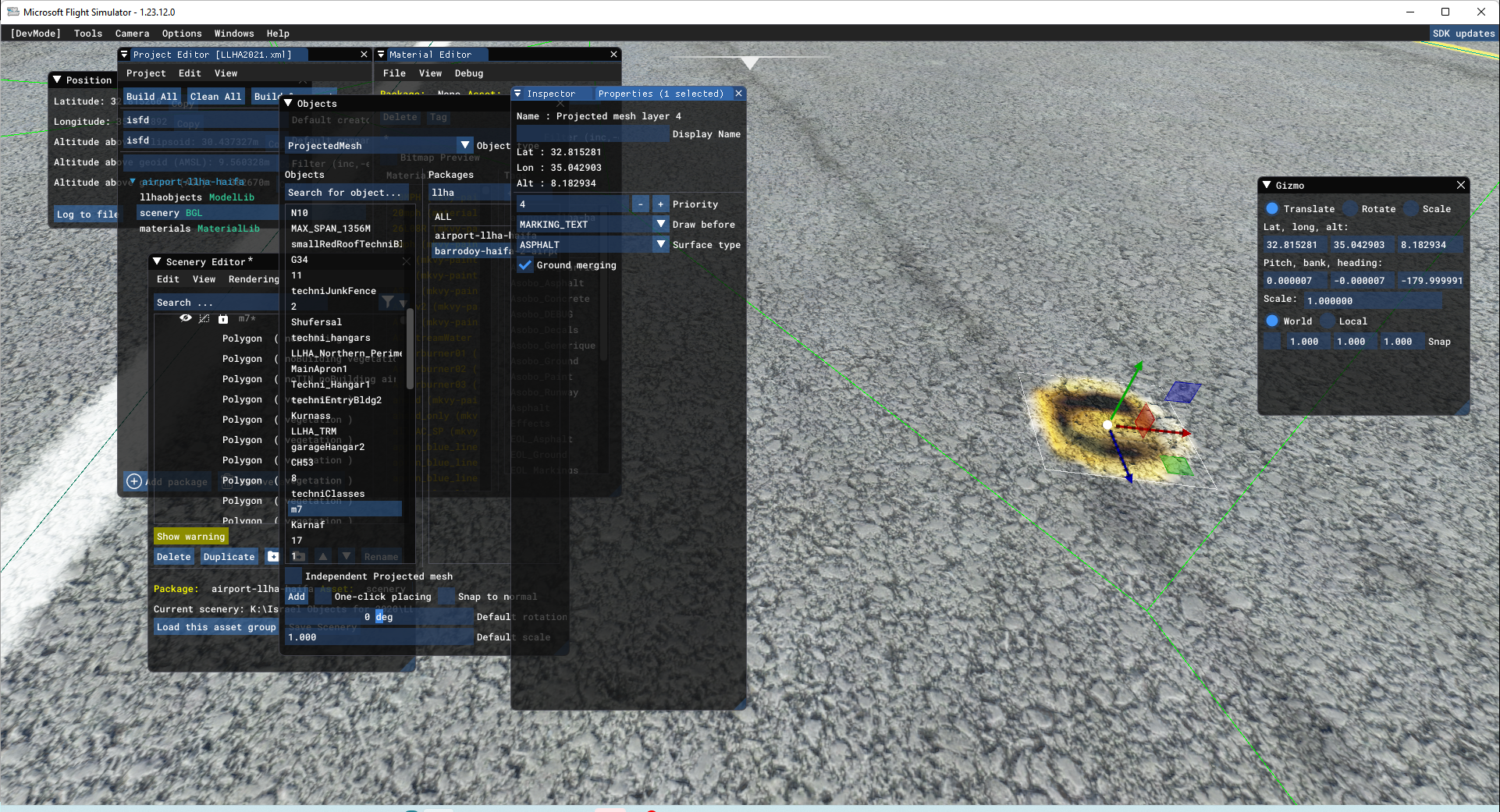Open the ProjectedMesh object type dropdown
The height and width of the screenshot is (812, 1500).
coord(465,145)
